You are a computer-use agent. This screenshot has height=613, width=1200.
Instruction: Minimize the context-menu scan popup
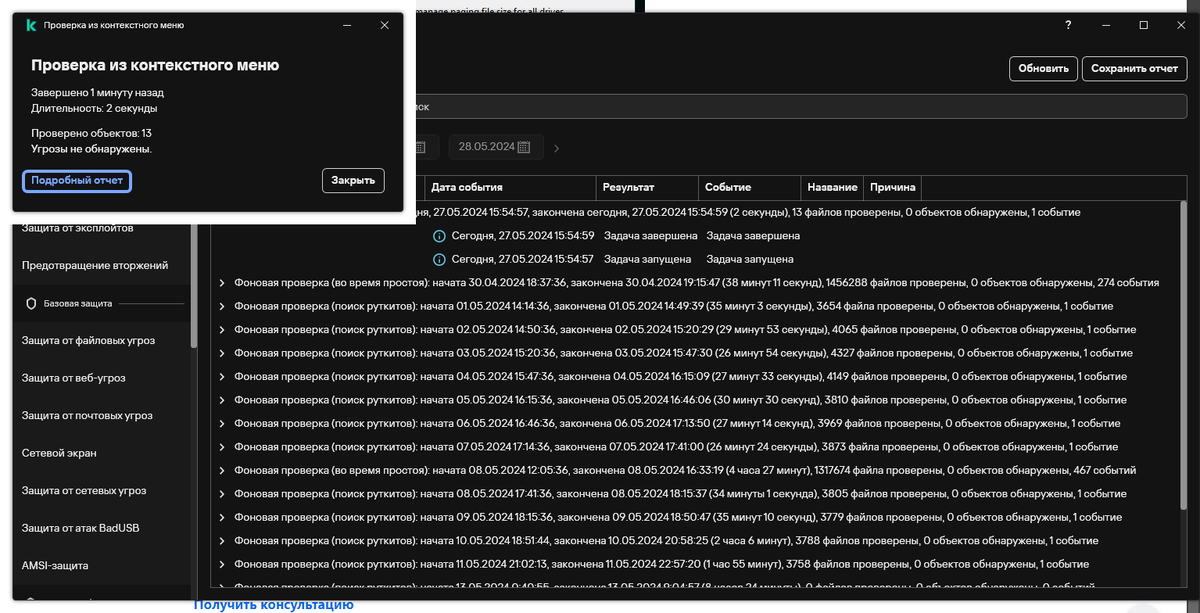pyautogui.click(x=347, y=25)
